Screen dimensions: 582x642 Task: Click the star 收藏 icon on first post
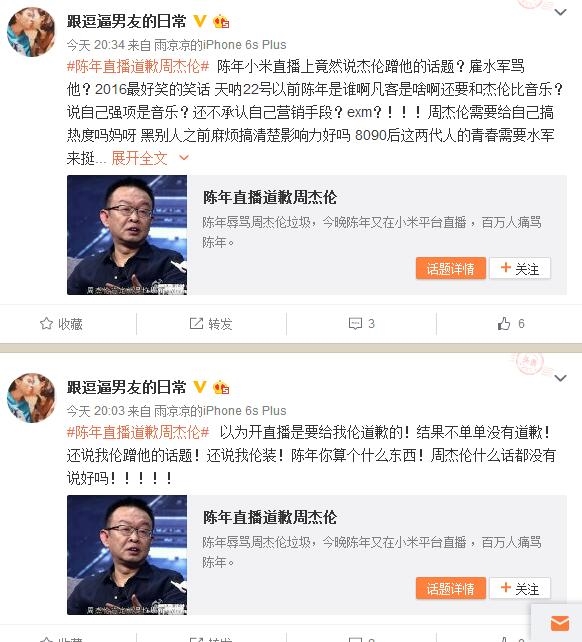(46, 323)
